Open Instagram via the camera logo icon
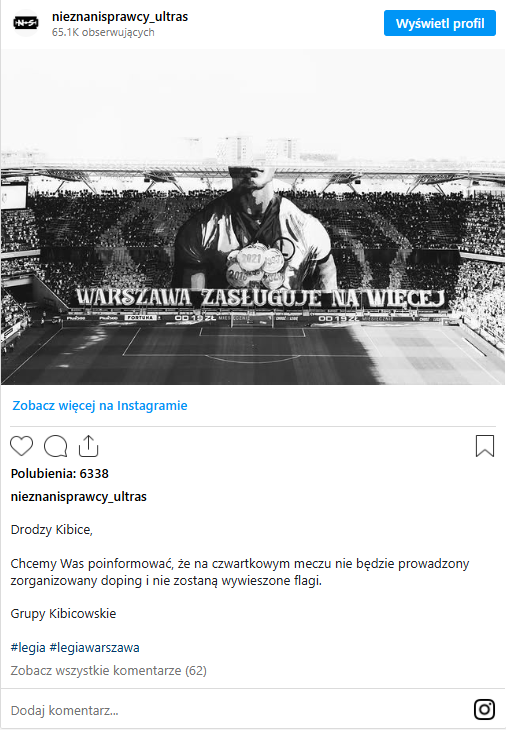506x730 pixels. pos(484,710)
